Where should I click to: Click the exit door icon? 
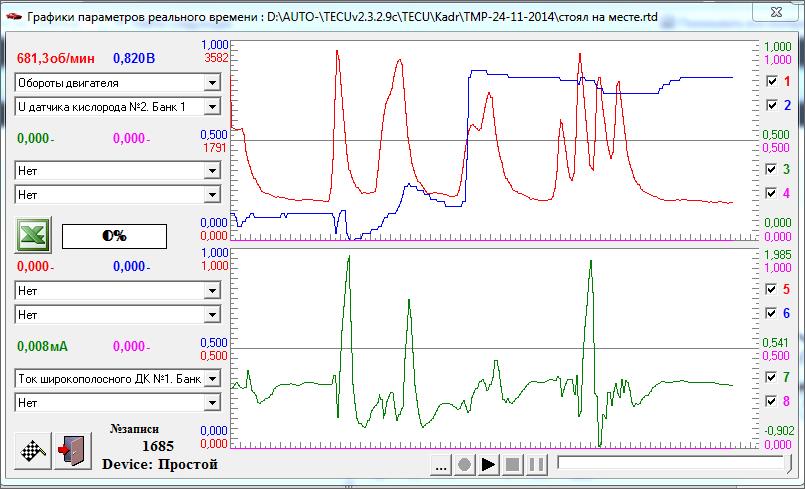click(x=72, y=449)
